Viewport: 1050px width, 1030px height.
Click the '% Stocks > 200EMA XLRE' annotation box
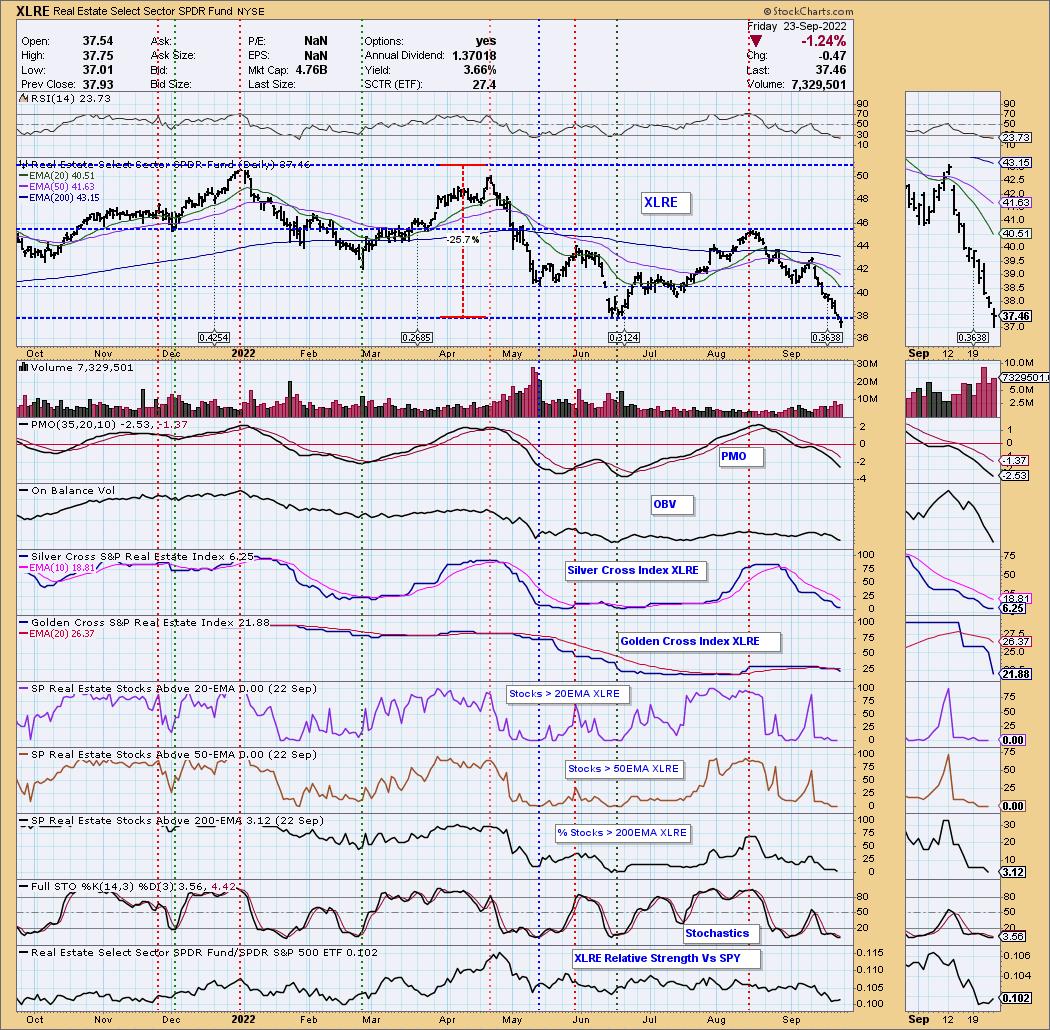click(x=623, y=833)
